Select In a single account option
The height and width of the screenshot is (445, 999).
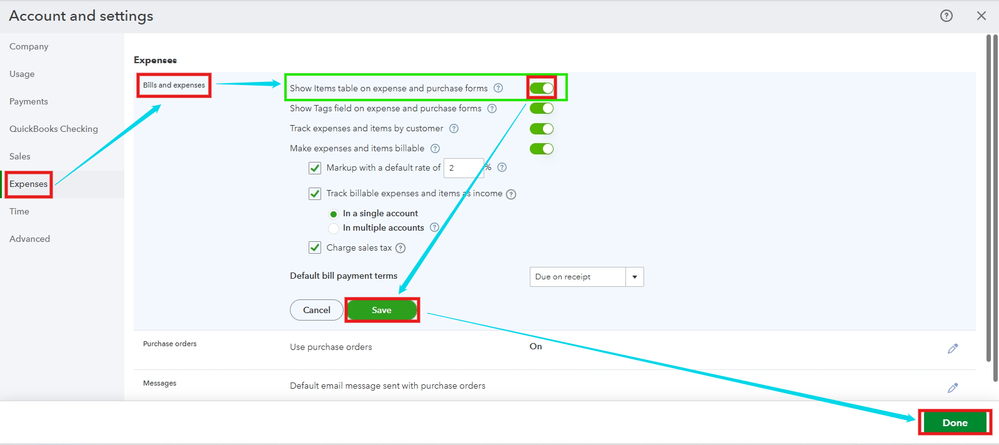(333, 214)
